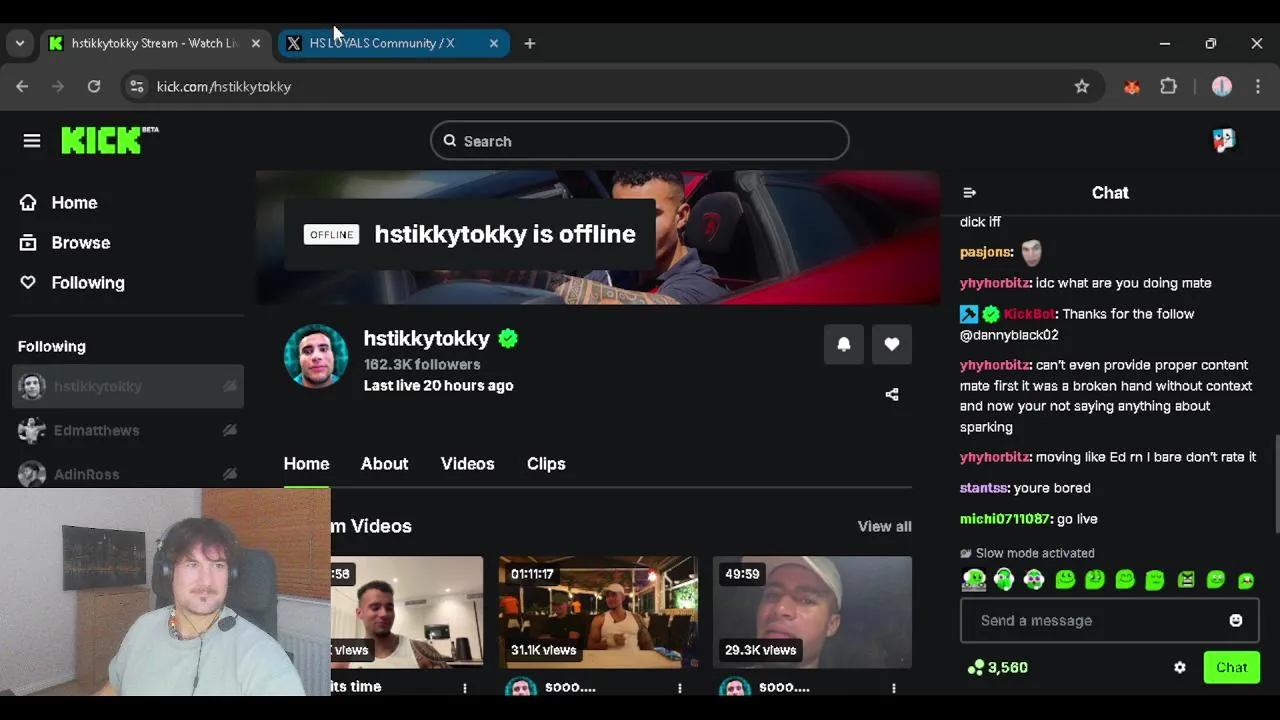1280x720 pixels.
Task: Open a new browser tab
Action: click(x=530, y=43)
